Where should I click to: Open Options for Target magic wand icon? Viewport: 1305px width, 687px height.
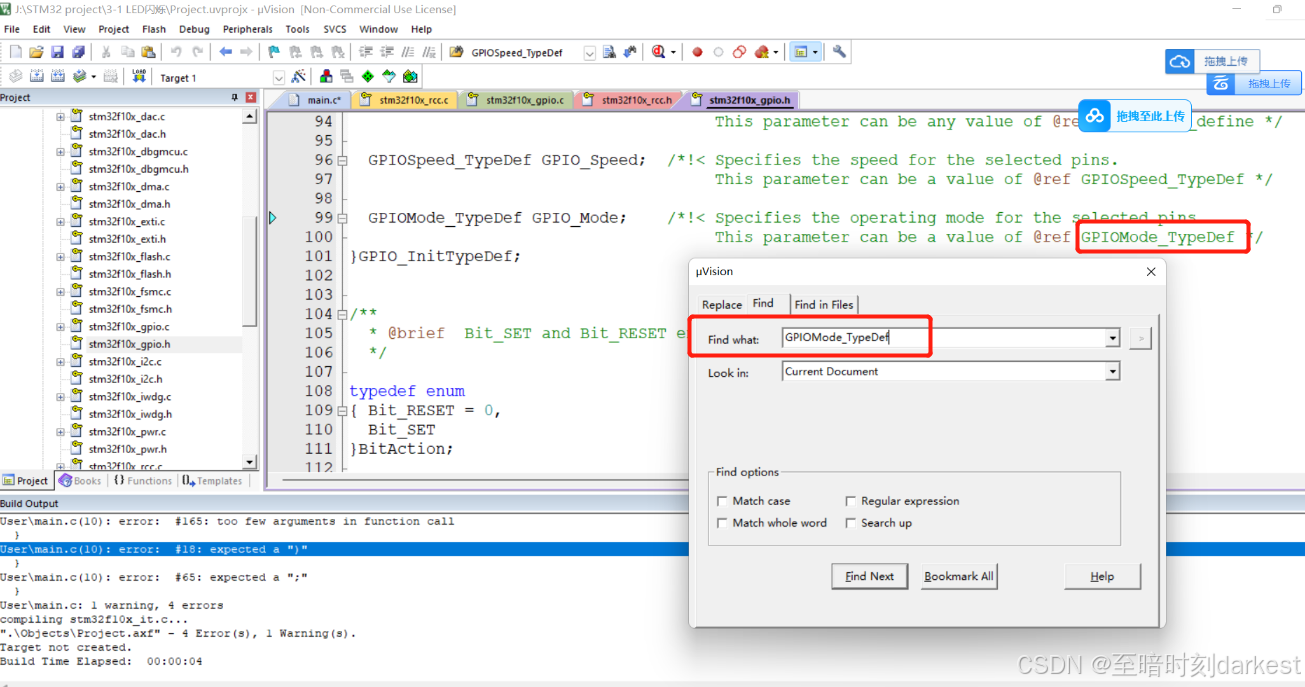298,77
